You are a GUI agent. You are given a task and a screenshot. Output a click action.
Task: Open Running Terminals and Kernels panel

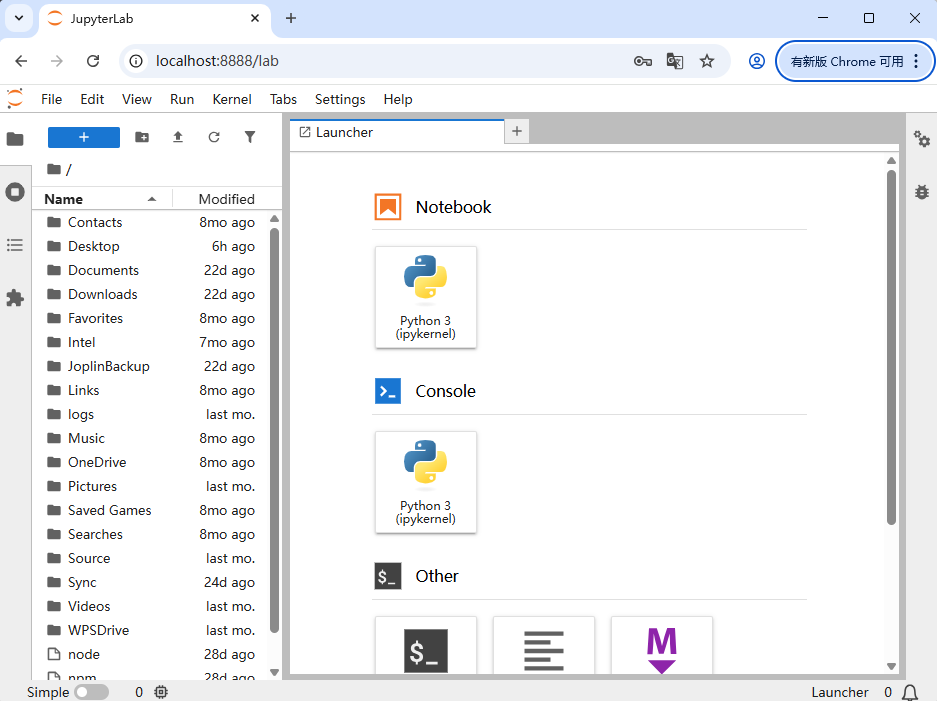click(x=15, y=192)
